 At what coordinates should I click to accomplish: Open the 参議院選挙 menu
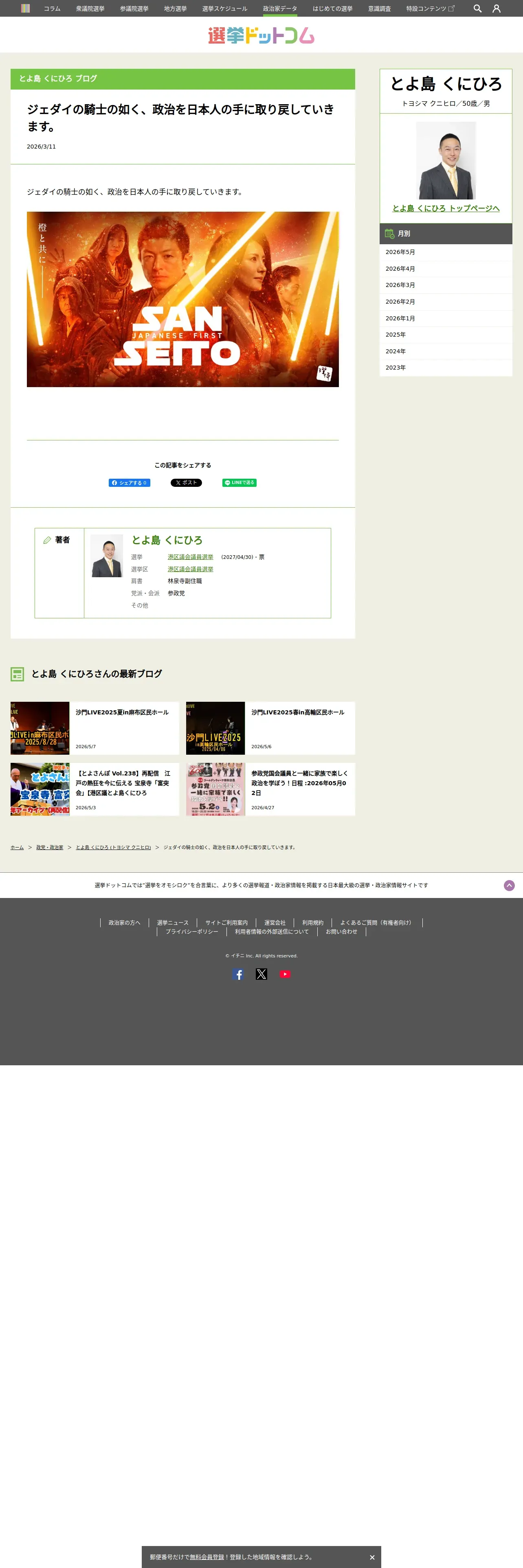coord(134,9)
